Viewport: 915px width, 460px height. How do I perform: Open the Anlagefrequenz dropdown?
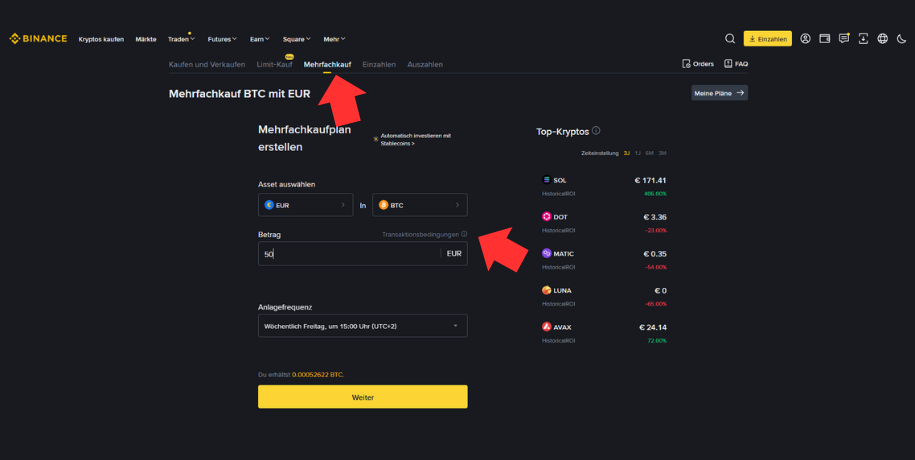tap(362, 326)
